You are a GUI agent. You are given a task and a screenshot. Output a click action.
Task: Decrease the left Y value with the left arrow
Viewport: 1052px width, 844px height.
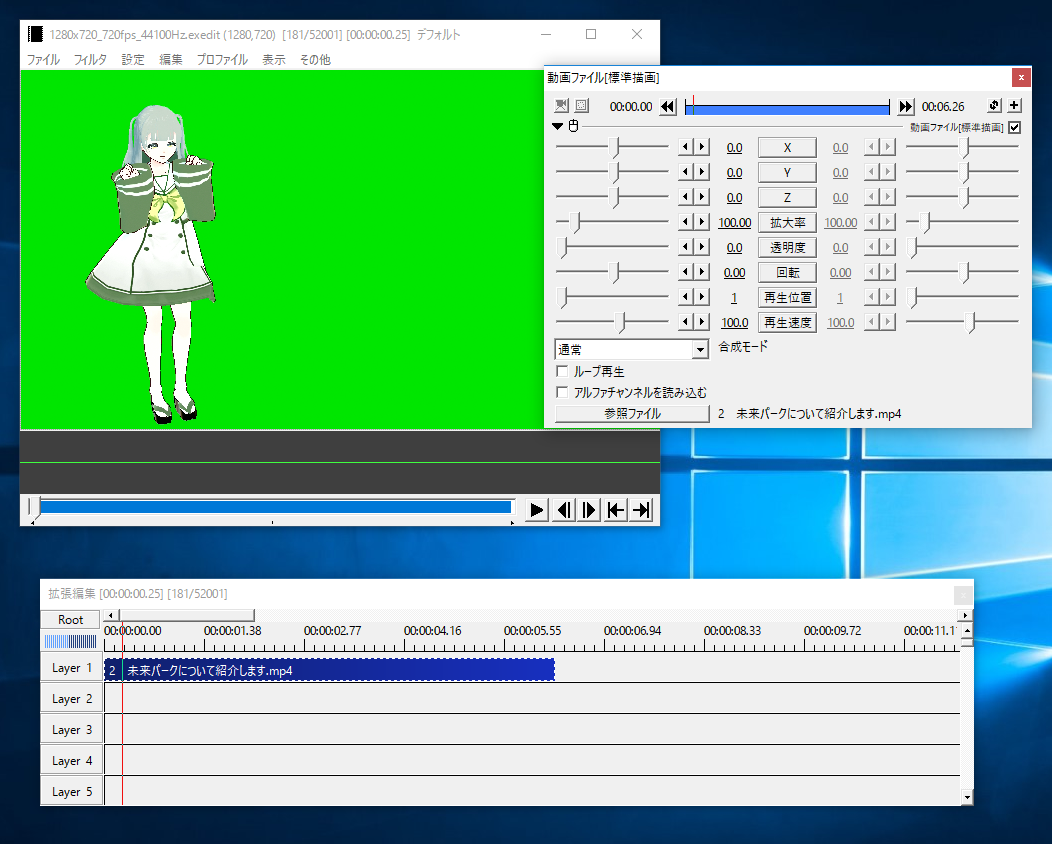click(x=685, y=172)
